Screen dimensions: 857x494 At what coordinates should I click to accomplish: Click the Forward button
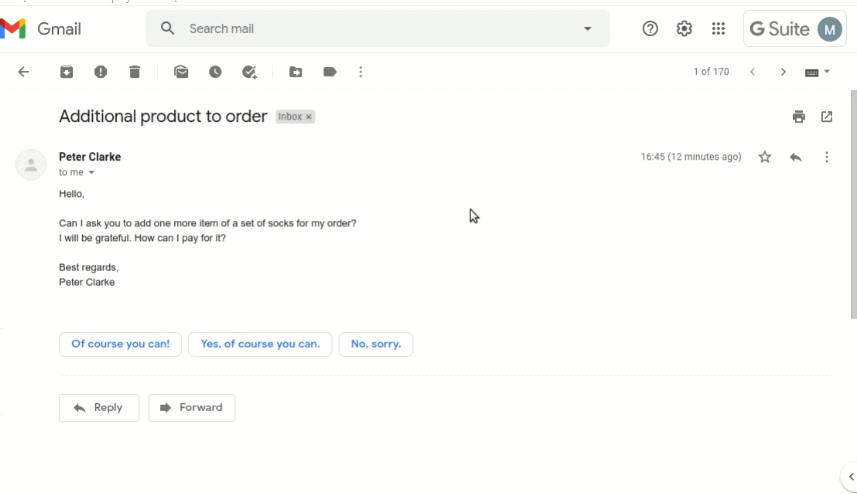coord(192,408)
